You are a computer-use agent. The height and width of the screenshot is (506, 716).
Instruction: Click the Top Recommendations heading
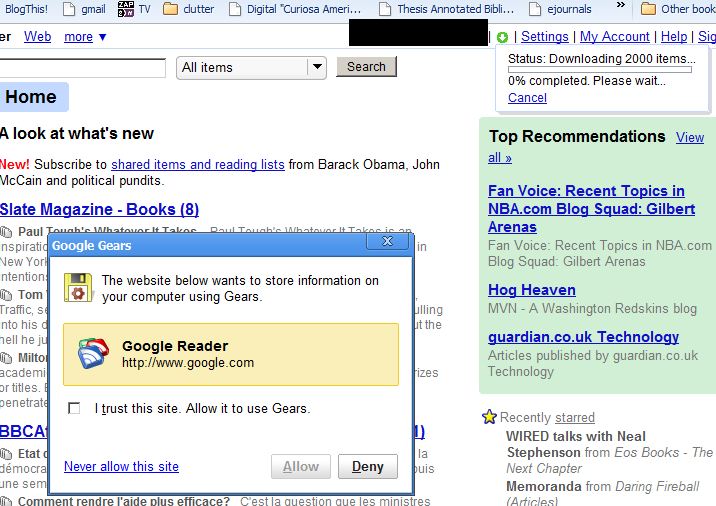click(x=577, y=137)
